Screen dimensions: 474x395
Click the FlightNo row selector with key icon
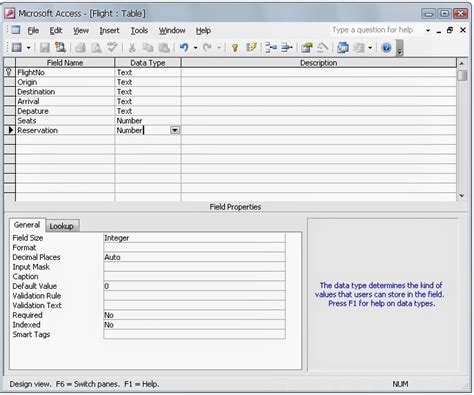(9, 72)
